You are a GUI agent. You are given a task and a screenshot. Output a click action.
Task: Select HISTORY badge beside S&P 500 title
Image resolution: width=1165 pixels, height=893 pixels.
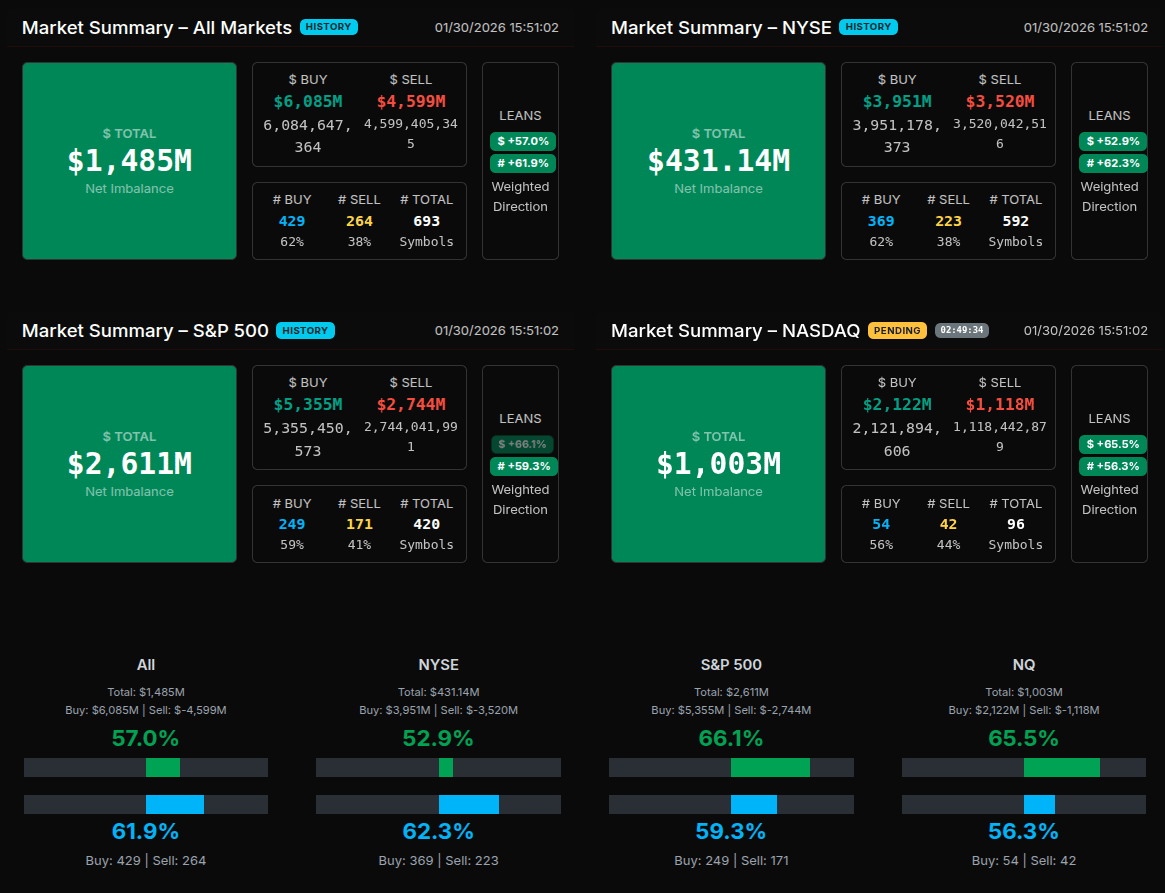(x=305, y=330)
